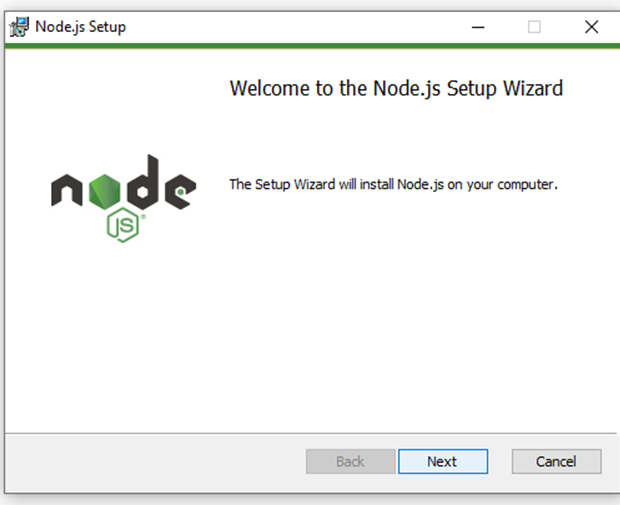Click the green hexagon in the node logo
The image size is (620, 505).
tap(104, 191)
